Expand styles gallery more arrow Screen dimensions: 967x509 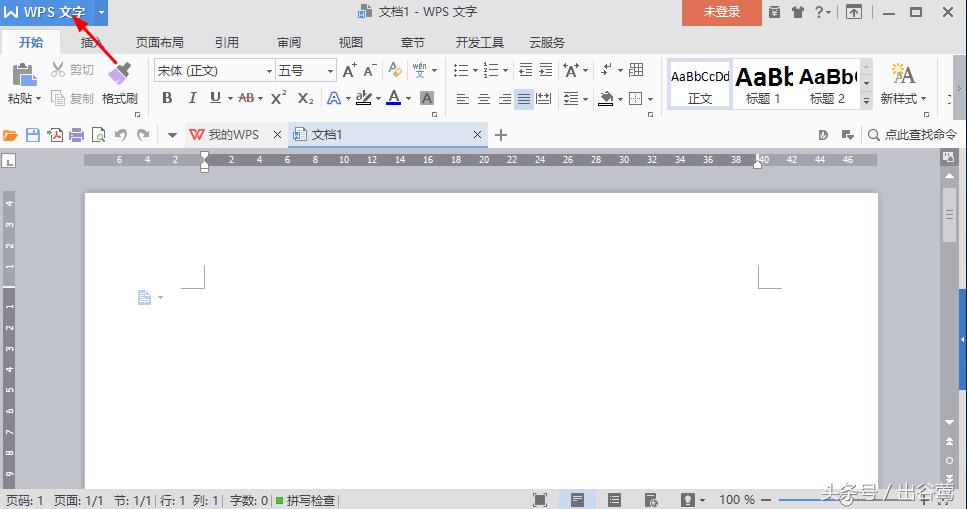866,101
